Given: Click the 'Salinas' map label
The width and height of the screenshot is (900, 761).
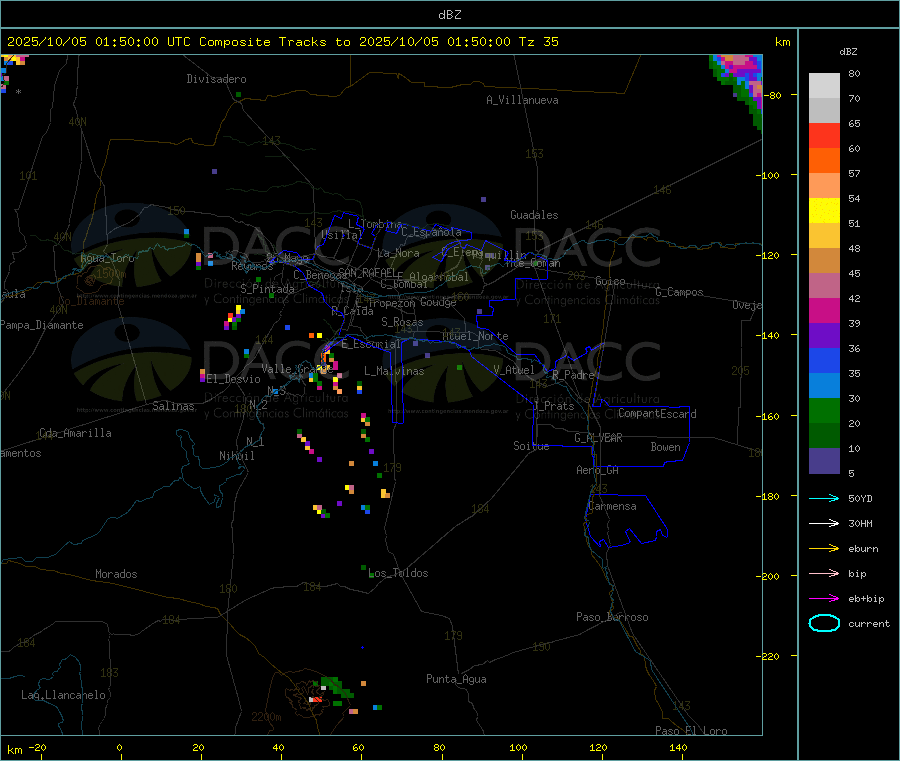Looking at the screenshot, I should click(x=173, y=406).
